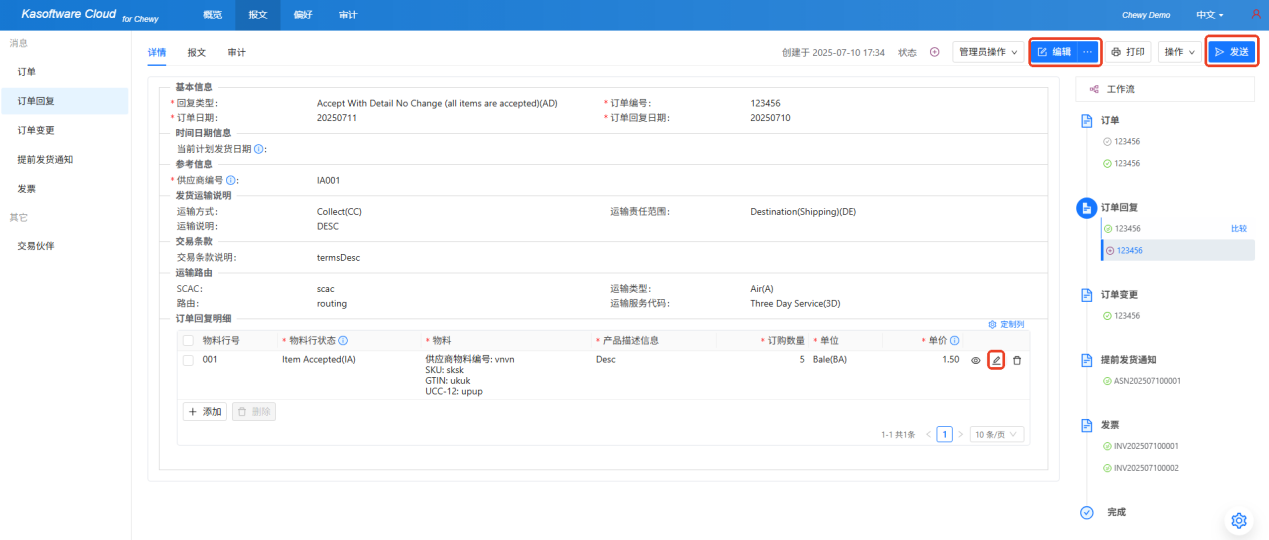Select 提前发货通知 in left sidebar

[x=45, y=159]
